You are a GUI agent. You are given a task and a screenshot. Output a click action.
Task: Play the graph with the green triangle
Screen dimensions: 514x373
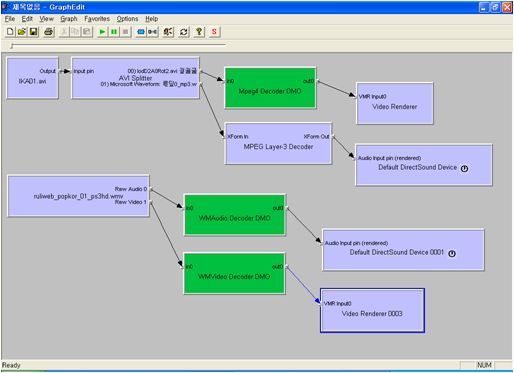[x=102, y=32]
